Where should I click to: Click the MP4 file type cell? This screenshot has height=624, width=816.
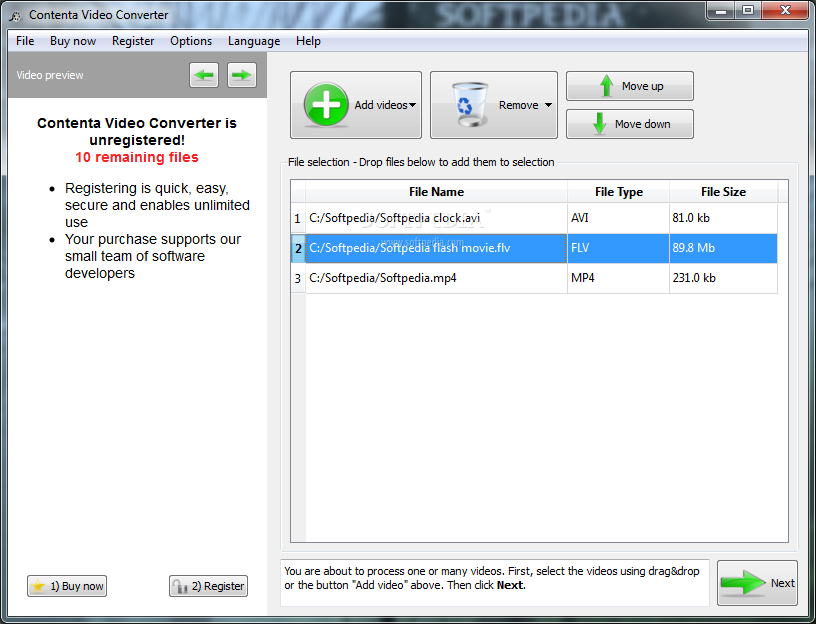[x=618, y=278]
